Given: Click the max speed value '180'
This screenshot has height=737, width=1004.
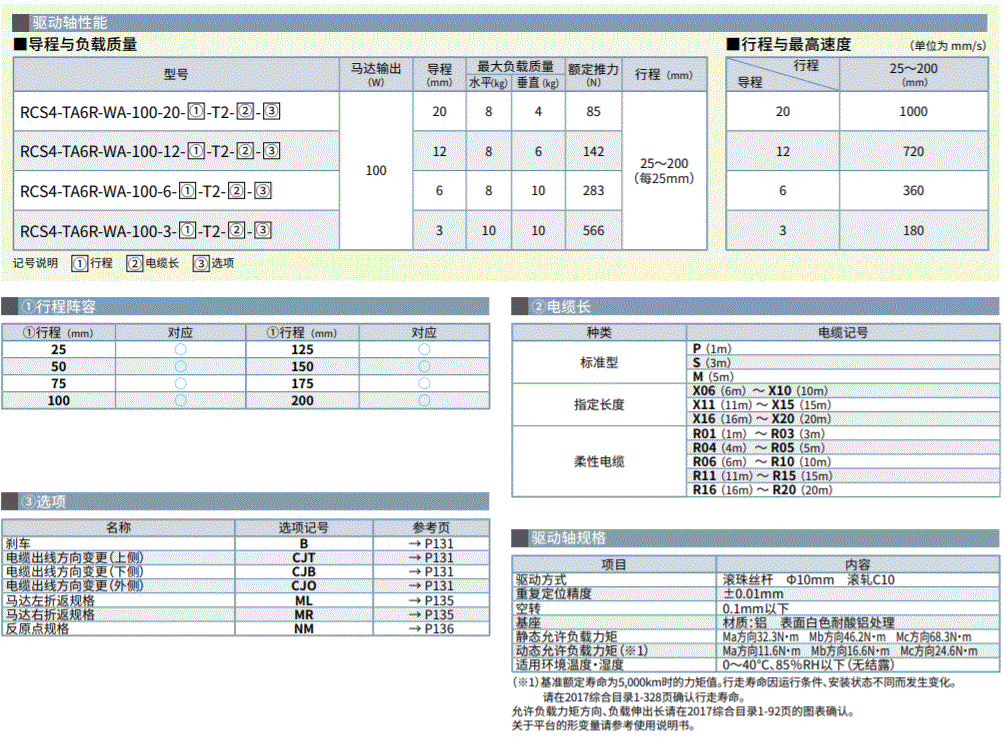Looking at the screenshot, I should (914, 231).
